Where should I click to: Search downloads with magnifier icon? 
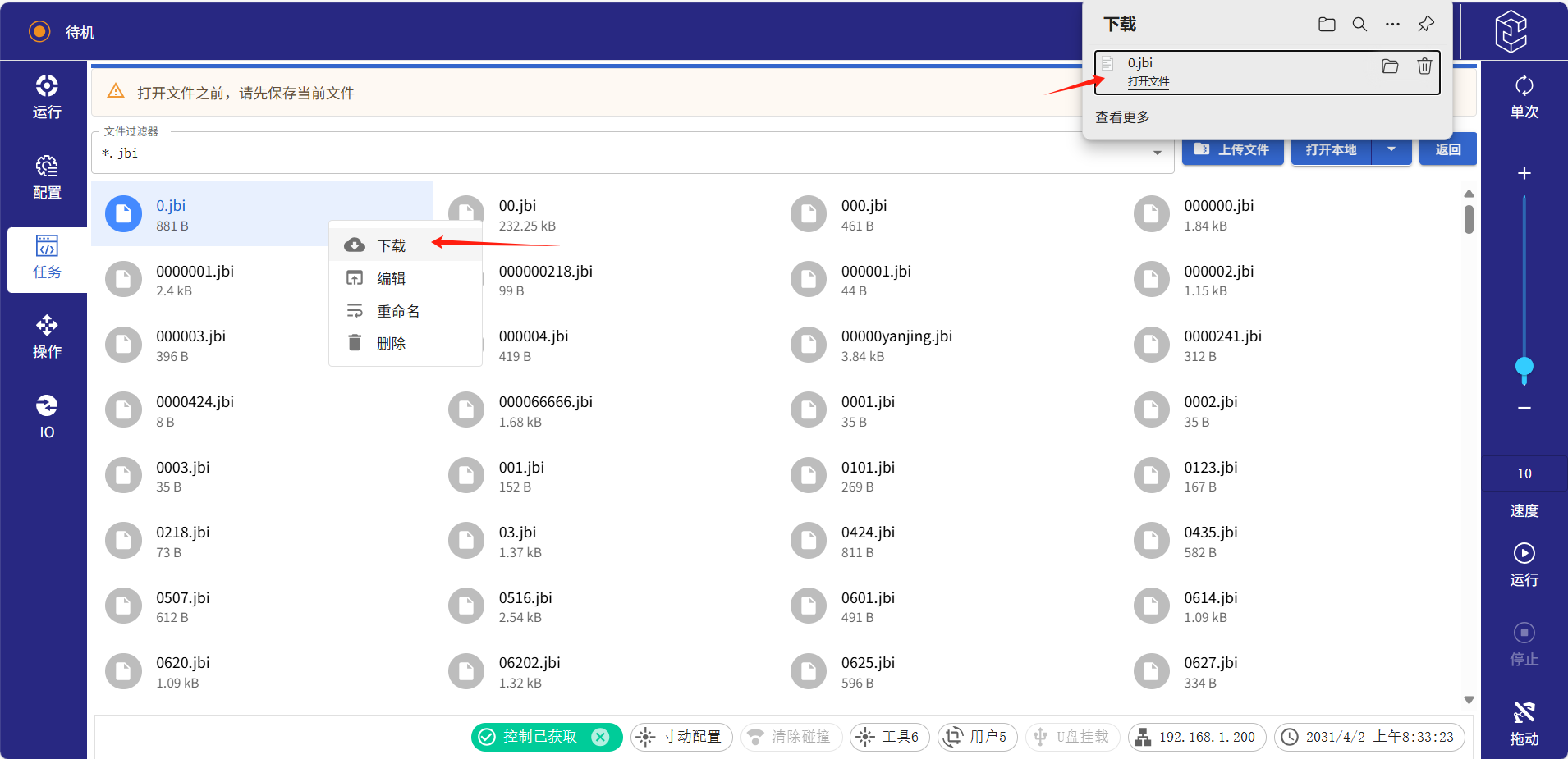(x=1359, y=24)
